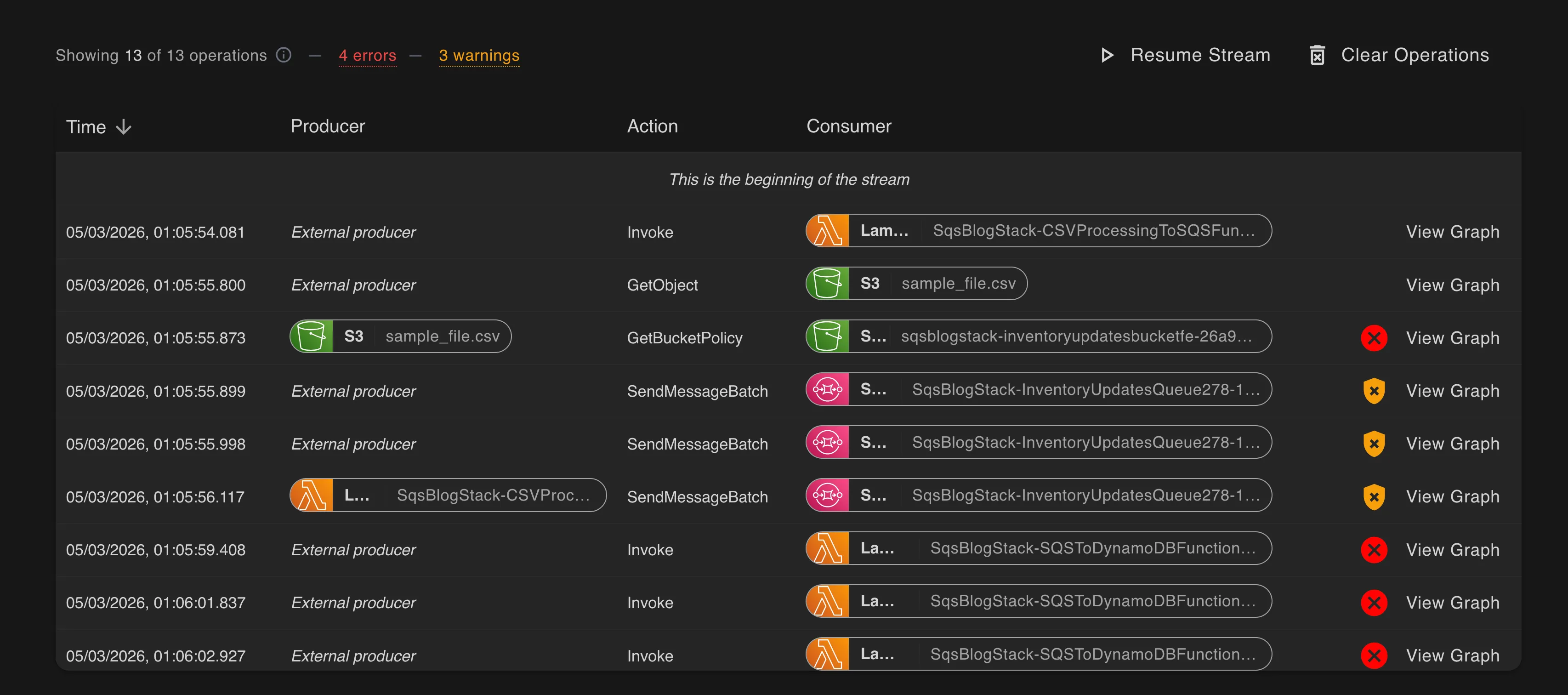Viewport: 1568px width, 695px height.
Task: Open InventoryUpdatesQueue chip at 01:05:56.117
Action: (x=1039, y=496)
